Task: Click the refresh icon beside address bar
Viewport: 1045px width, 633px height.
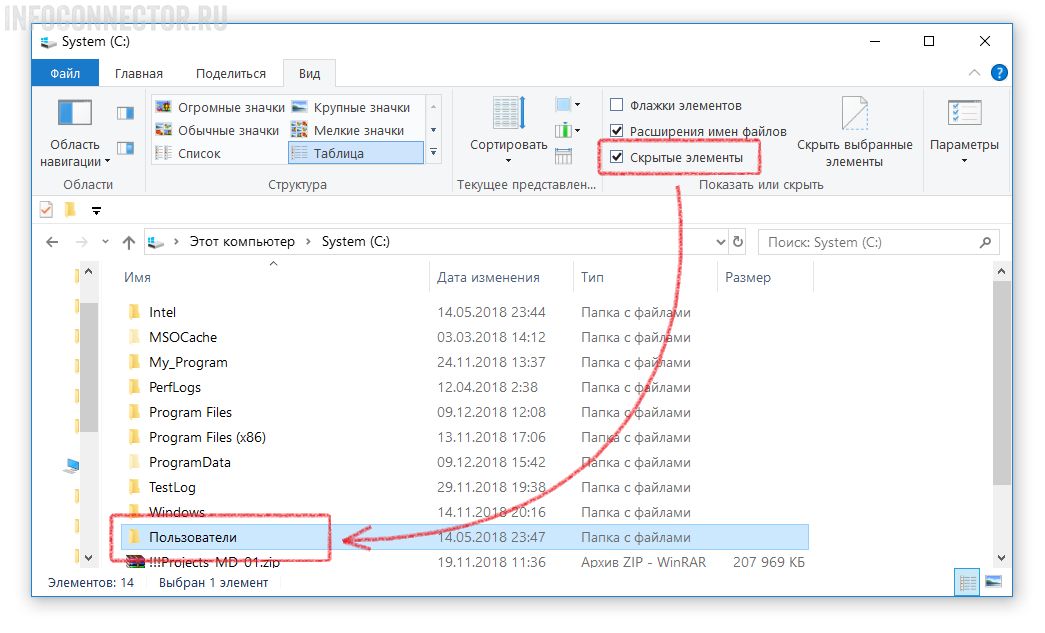Action: coord(738,242)
